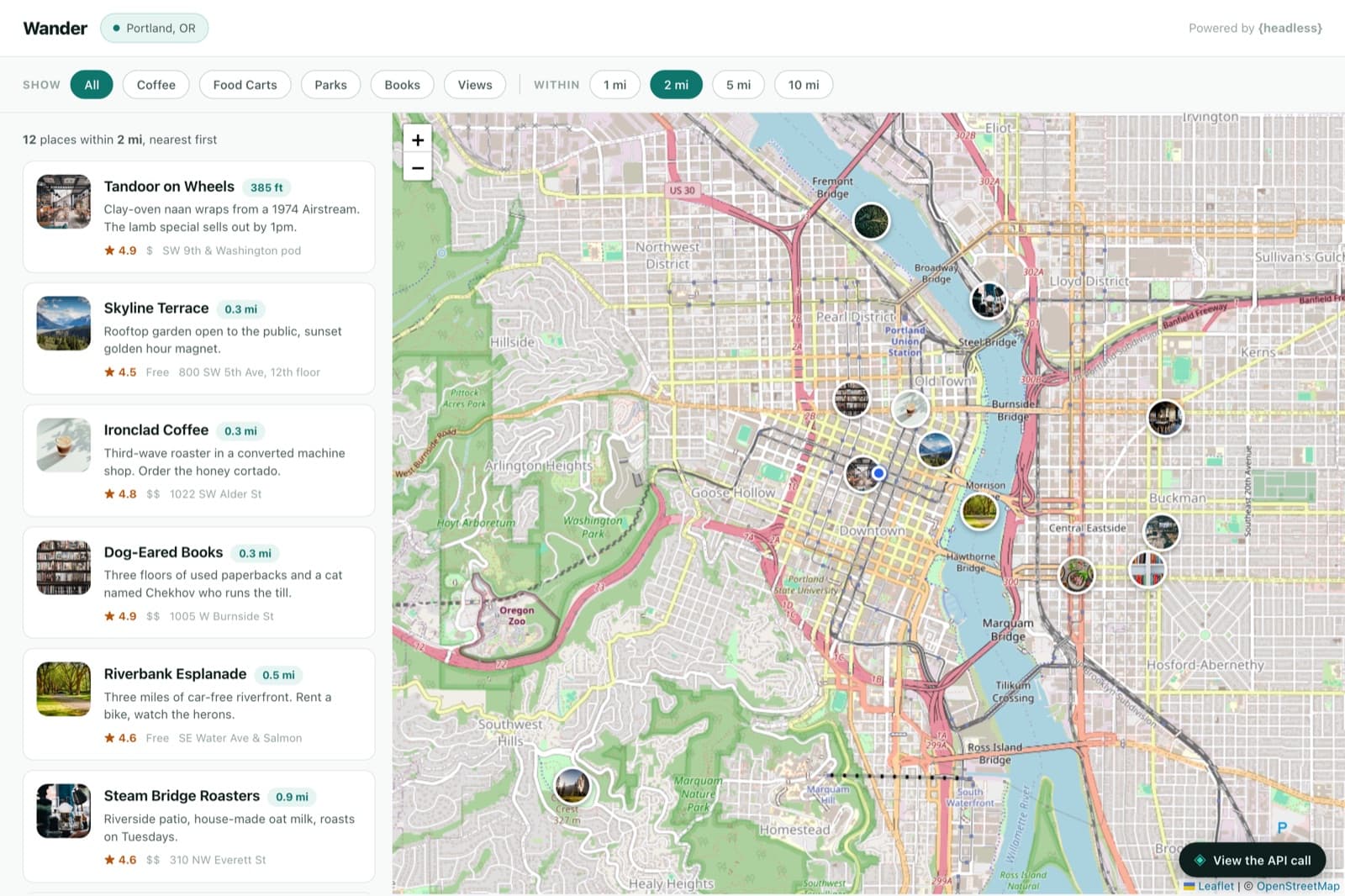Click the Ironclad Coffee thumbnail photo
Image resolution: width=1345 pixels, height=896 pixels.
pos(64,445)
